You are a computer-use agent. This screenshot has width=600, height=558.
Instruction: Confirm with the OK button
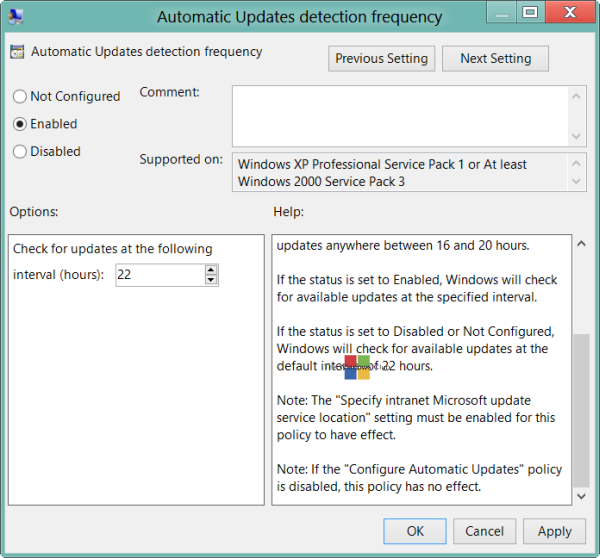(415, 531)
